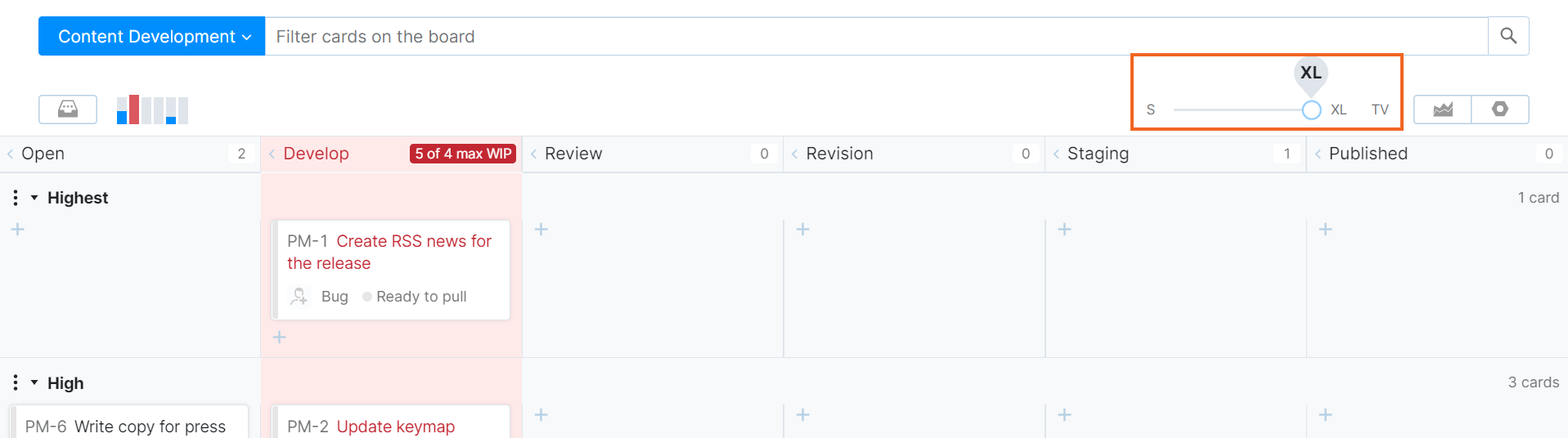Add card in Highest Published cell
The image size is (1568, 438).
pos(1325,230)
